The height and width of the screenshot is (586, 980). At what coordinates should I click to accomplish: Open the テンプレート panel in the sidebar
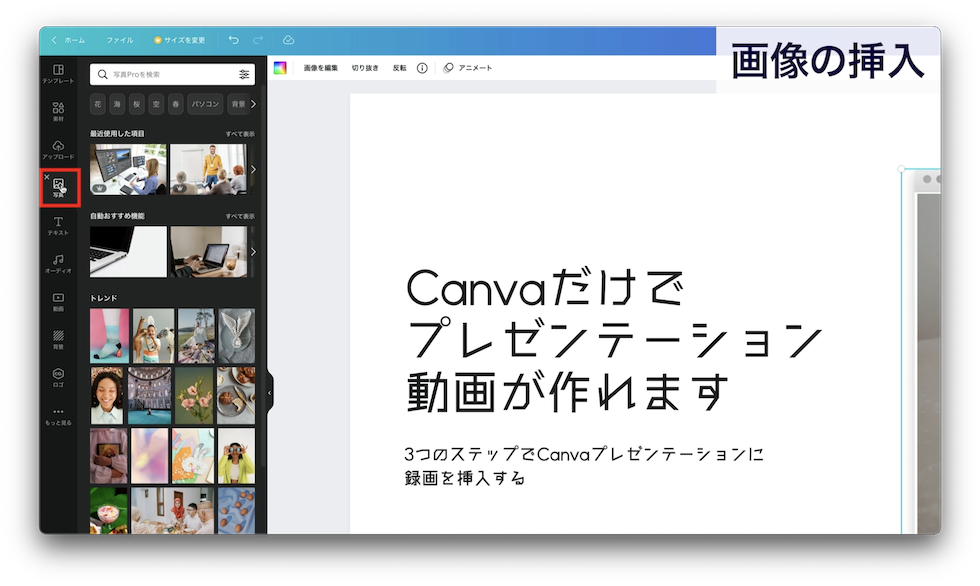(x=57, y=75)
